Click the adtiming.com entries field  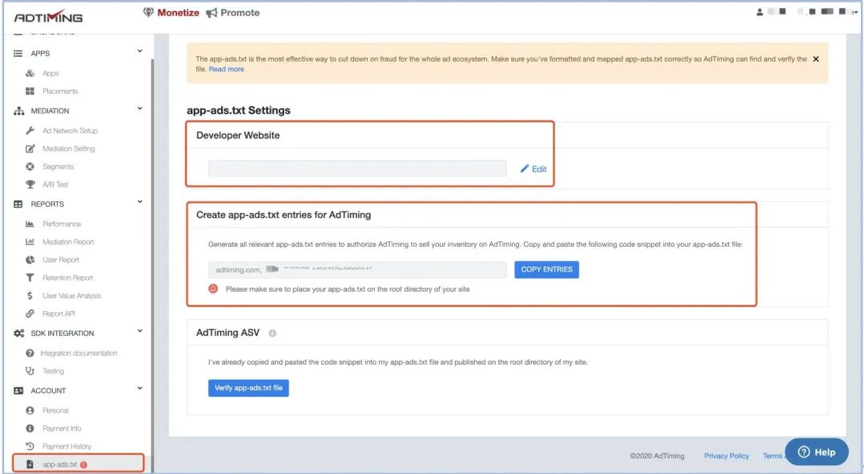pos(357,270)
